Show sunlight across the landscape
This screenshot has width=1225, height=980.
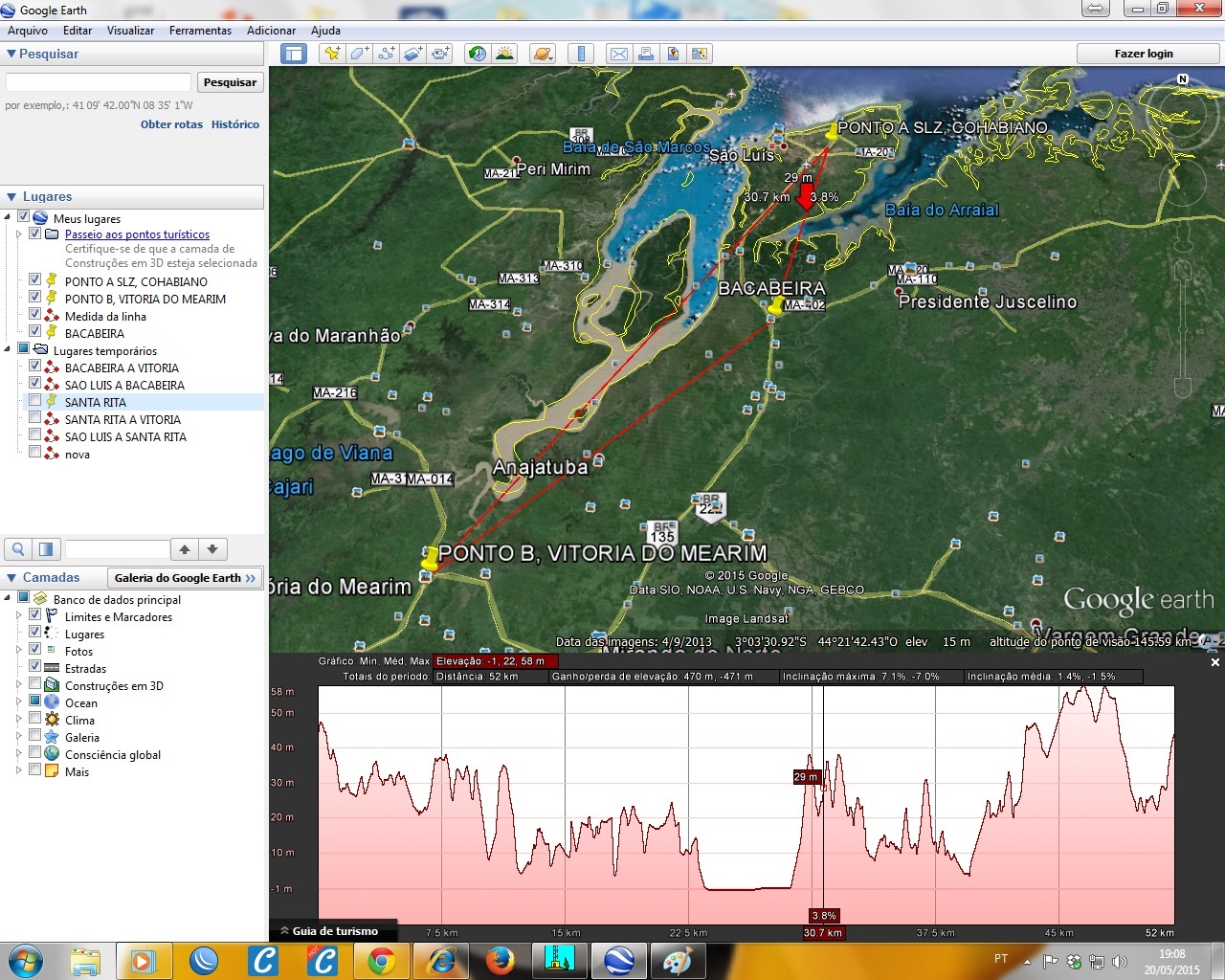click(x=504, y=54)
